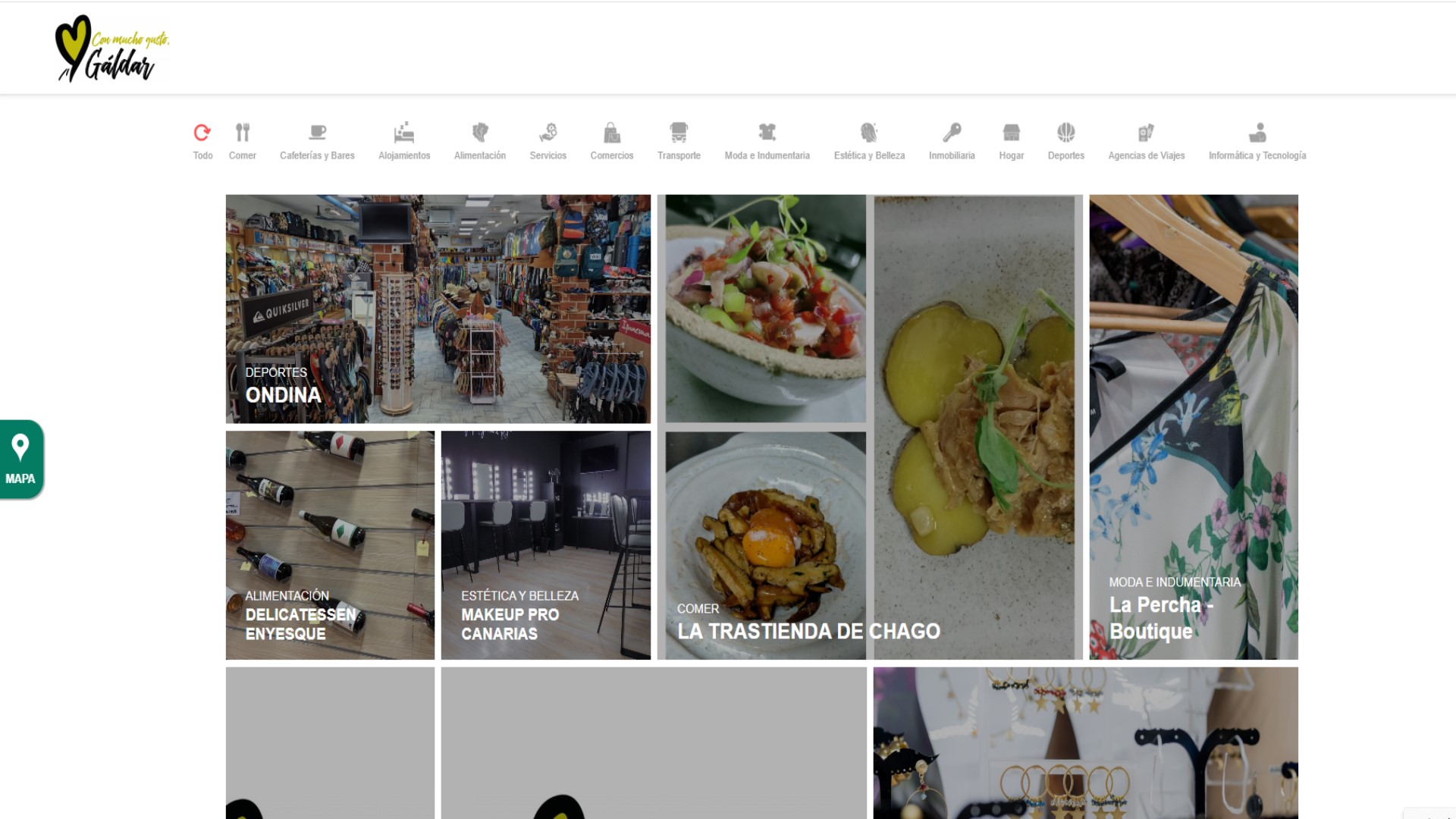Open DELICATESSEN ENYESQUE title
The width and height of the screenshot is (1456, 819).
point(300,624)
